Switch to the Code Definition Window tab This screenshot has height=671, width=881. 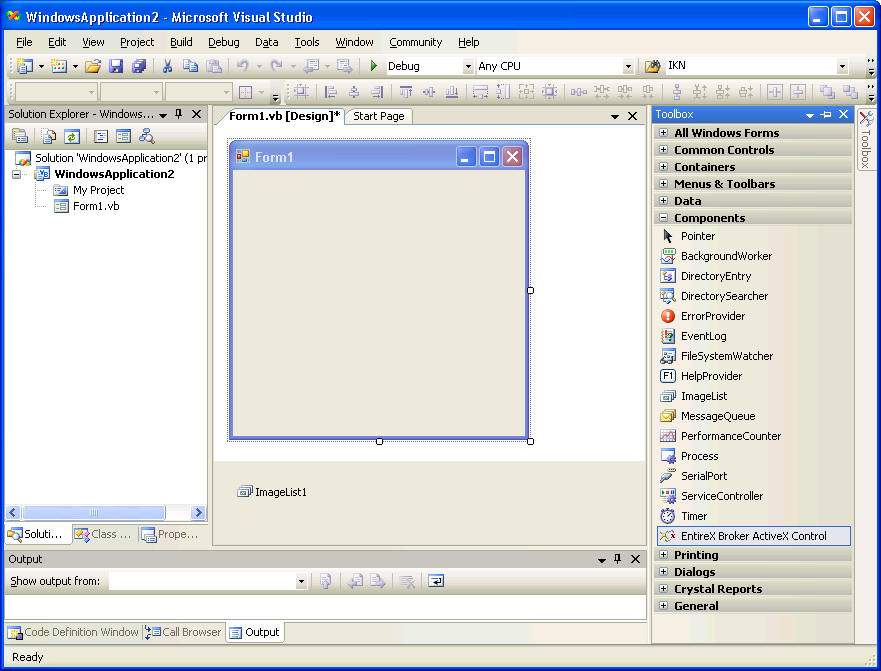pyautogui.click(x=73, y=632)
